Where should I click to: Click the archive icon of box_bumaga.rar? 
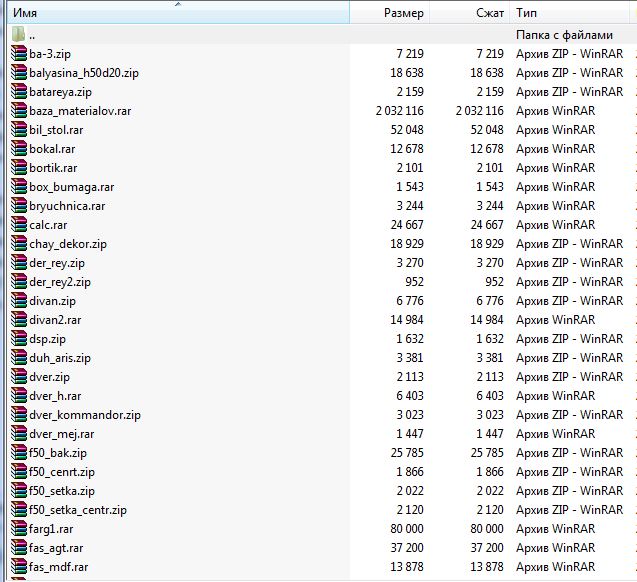click(x=19, y=187)
